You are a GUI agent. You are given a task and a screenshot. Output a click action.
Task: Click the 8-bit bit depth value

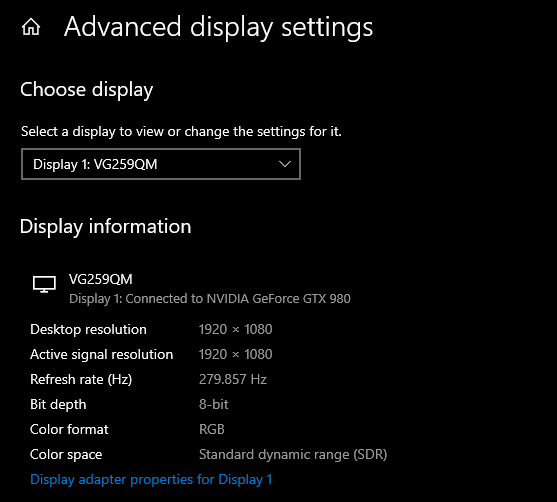point(213,404)
